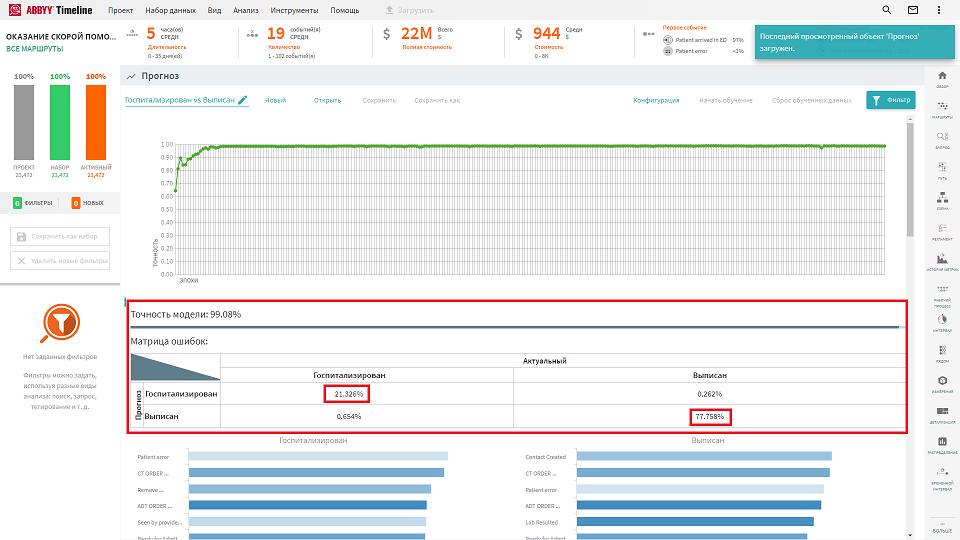Click the Contact Created bar label
This screenshot has width=960, height=540.
tap(545, 457)
